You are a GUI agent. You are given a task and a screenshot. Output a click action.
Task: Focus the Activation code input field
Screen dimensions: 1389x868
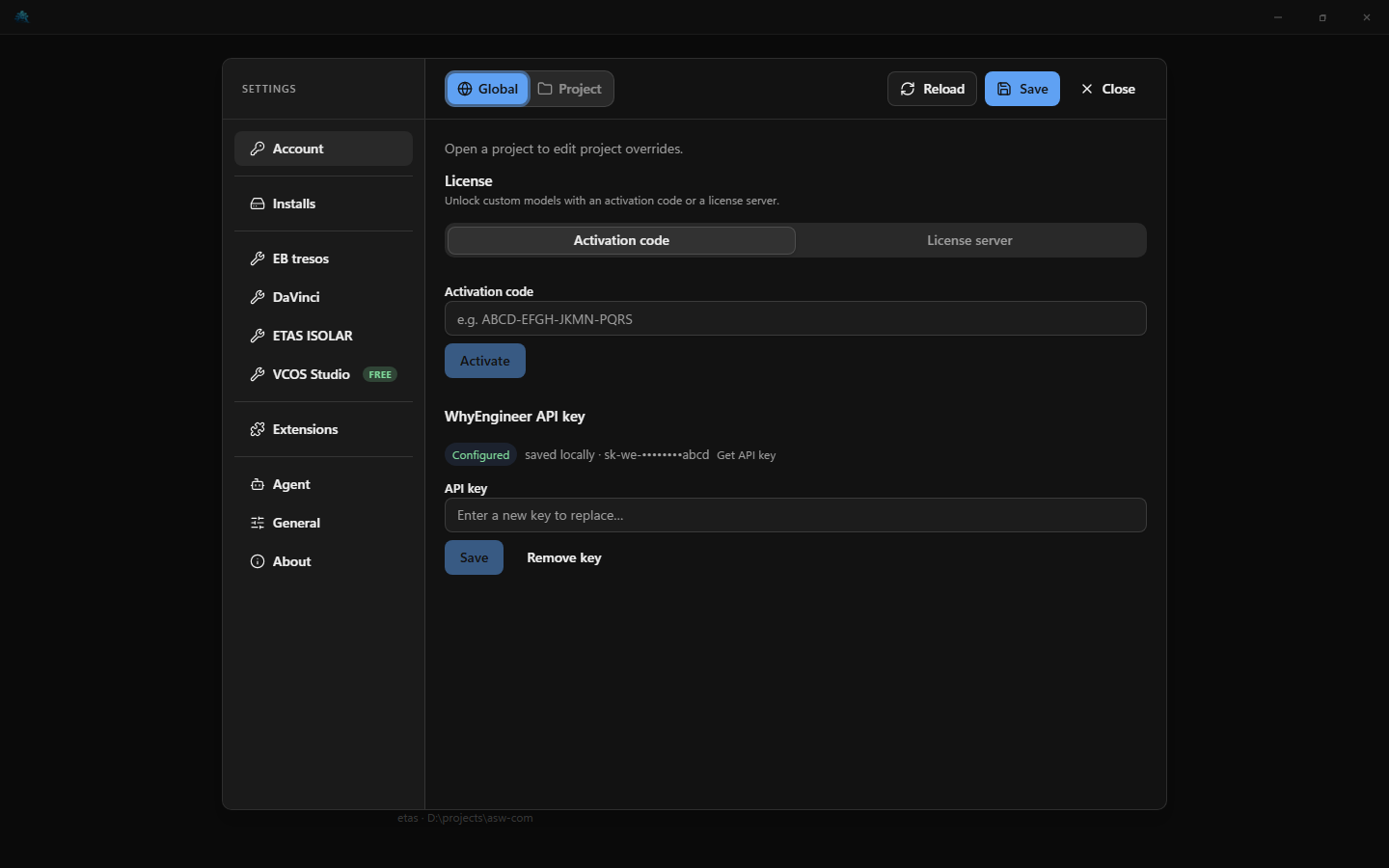coord(796,318)
